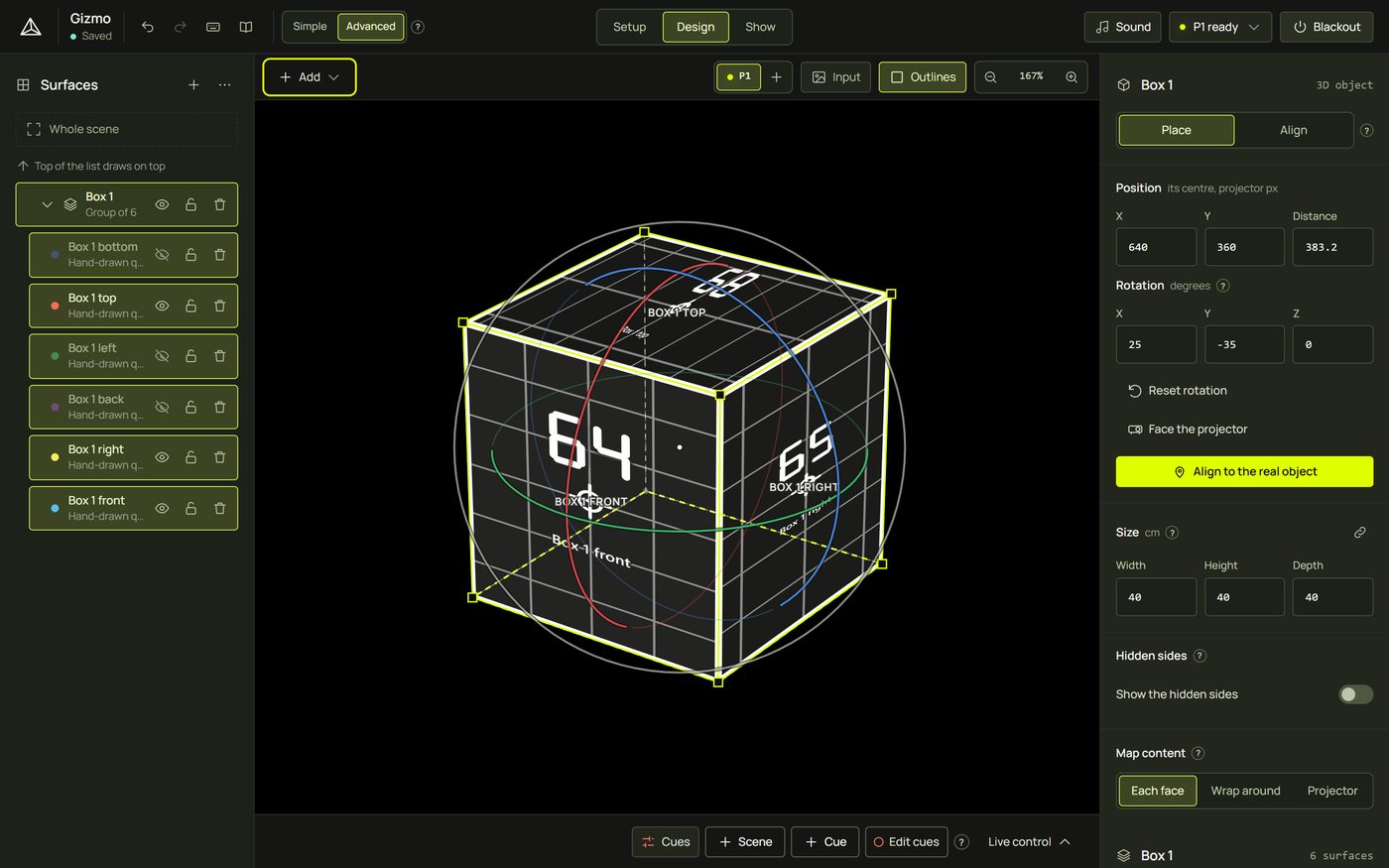Open the Add dropdown menu

coord(310,77)
